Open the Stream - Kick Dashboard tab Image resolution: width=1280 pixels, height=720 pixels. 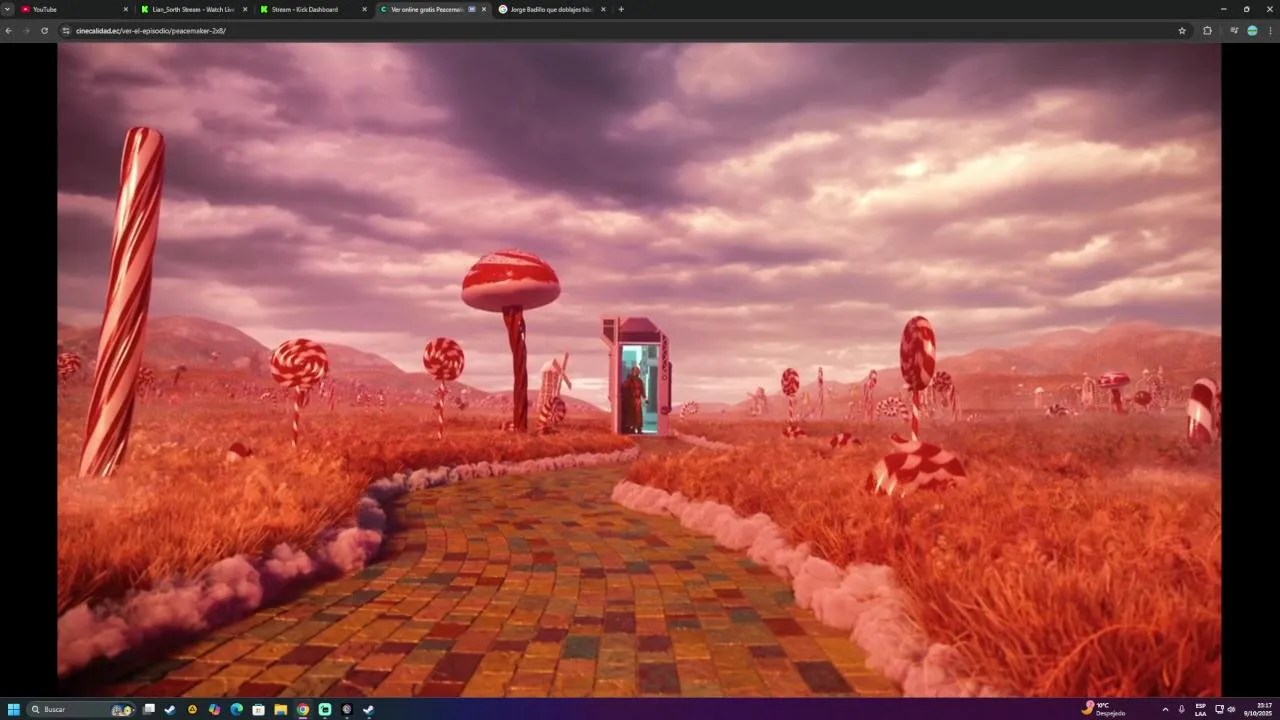[313, 9]
